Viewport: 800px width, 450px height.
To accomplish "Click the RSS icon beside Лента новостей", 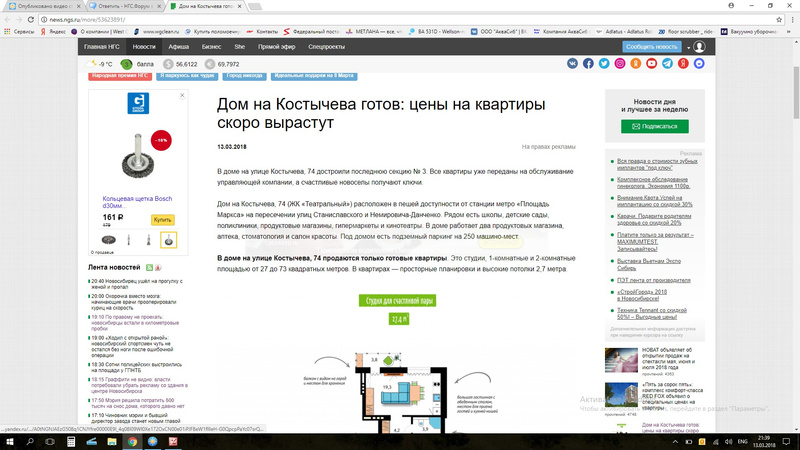I will tap(149, 267).
